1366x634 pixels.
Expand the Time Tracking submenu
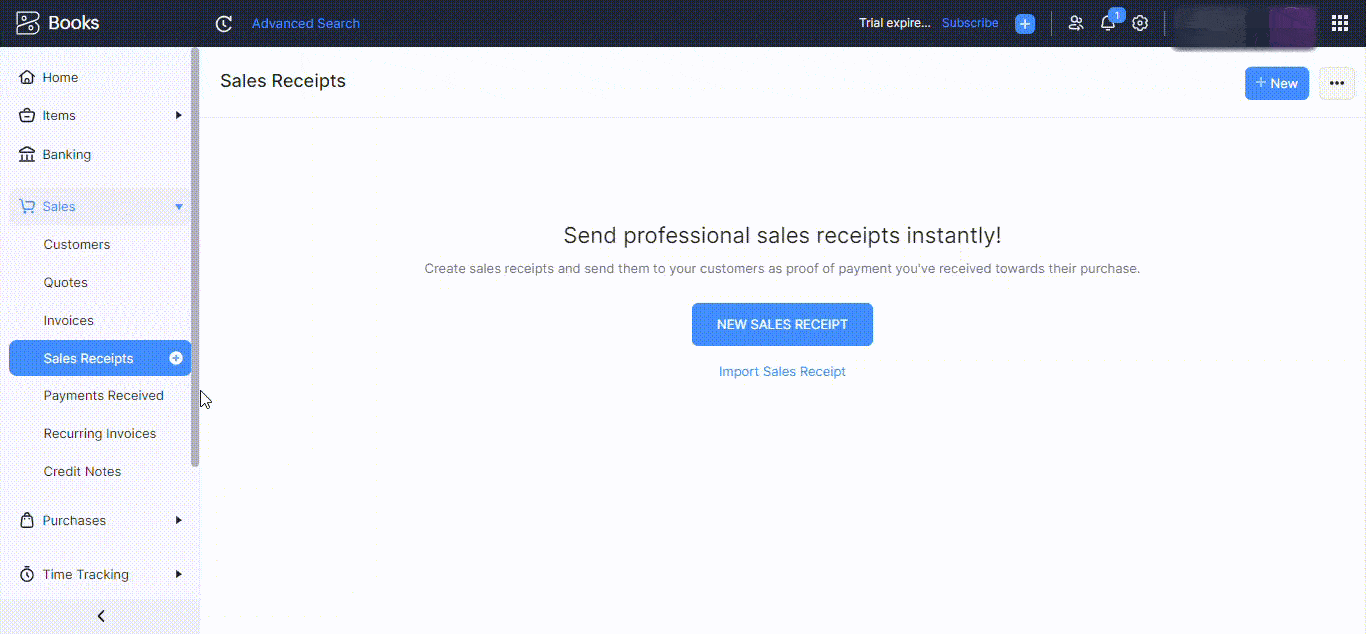(179, 574)
